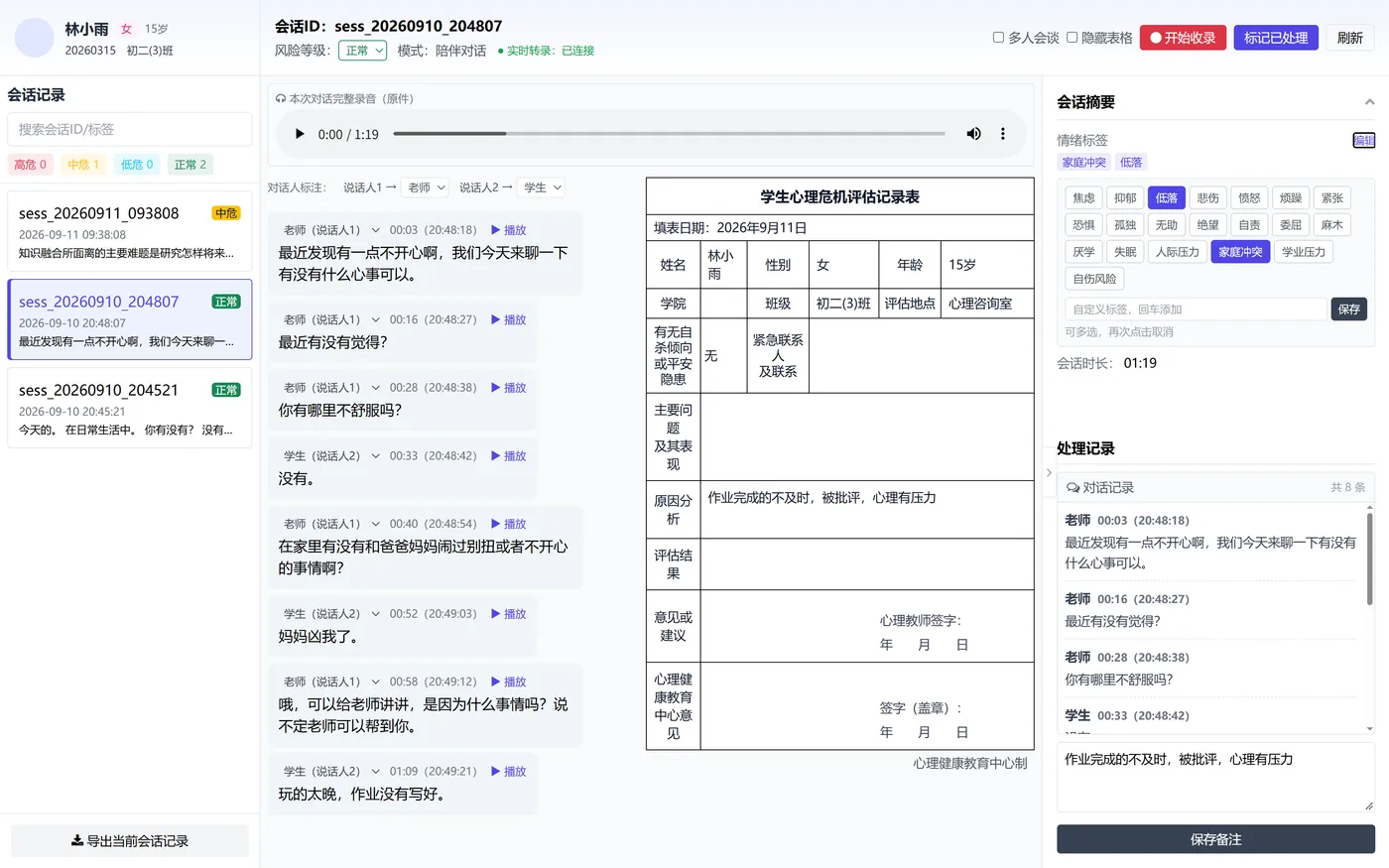The width and height of the screenshot is (1389, 868).
Task: Select the 焦虑 emotion tag
Action: (x=1083, y=197)
